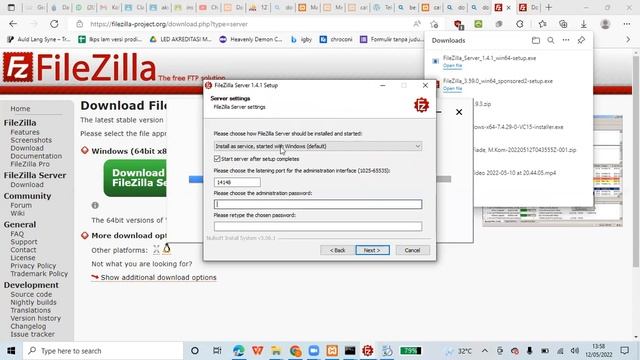The width and height of the screenshot is (640, 360).
Task: Click the Linux penguin platform icon
Action: pos(167,249)
